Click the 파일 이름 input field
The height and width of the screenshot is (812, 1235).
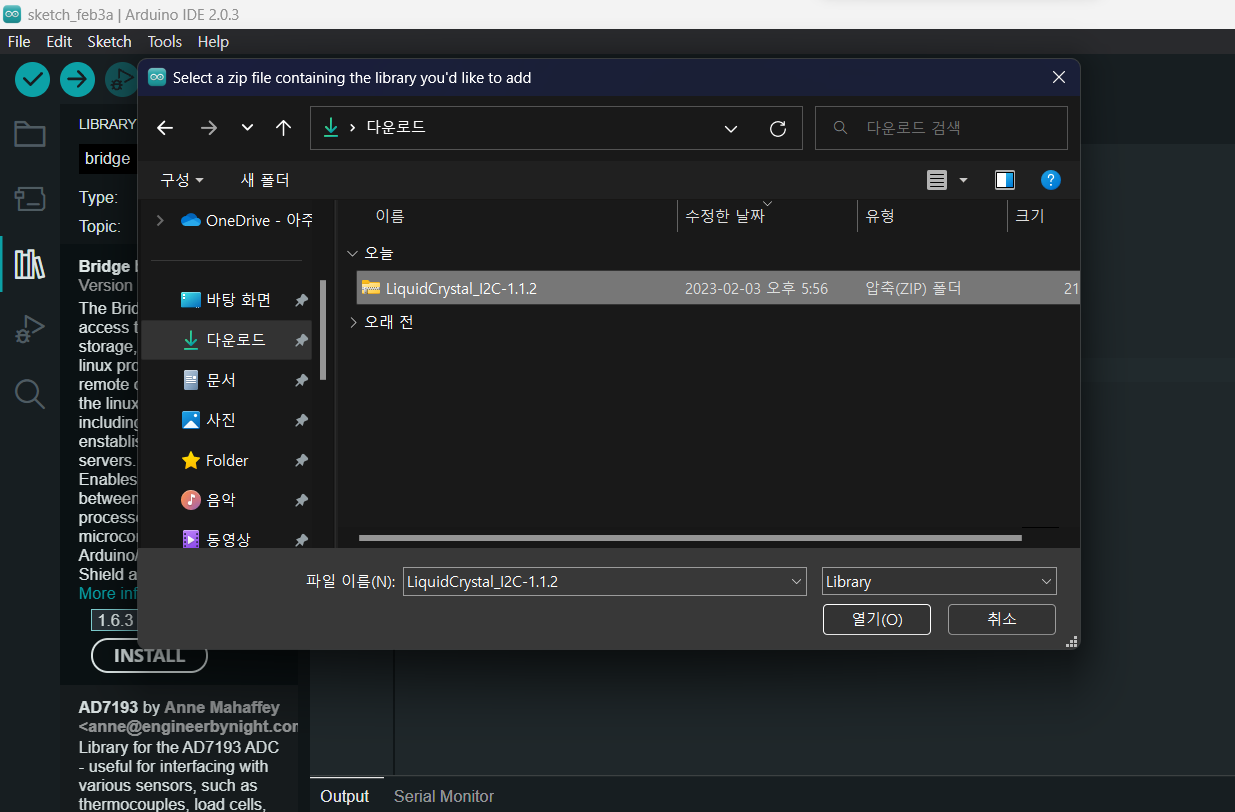click(596, 582)
